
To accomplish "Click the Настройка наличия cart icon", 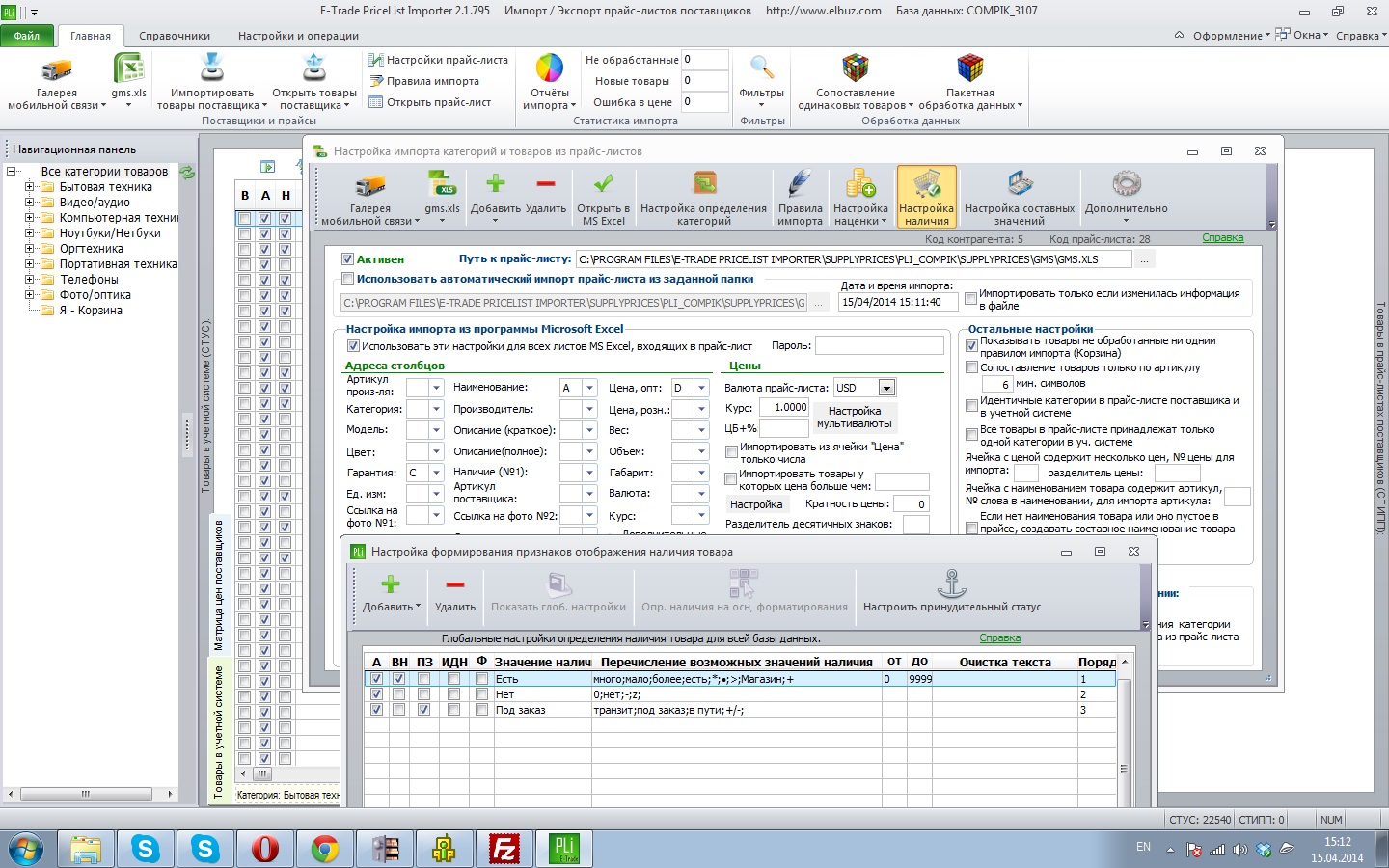I will coord(927,198).
